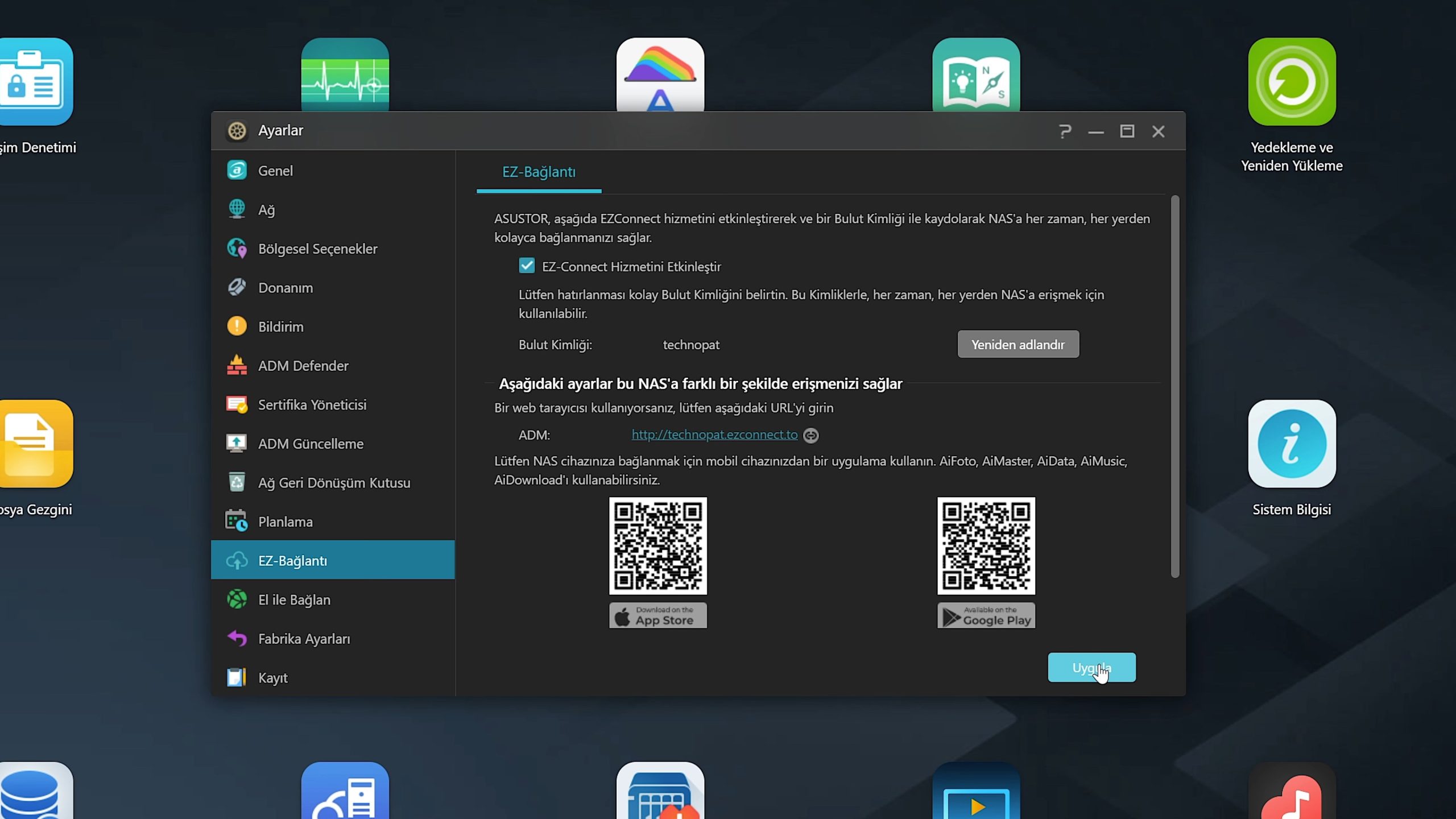Open the help question mark icon
The image size is (1456, 819).
pyautogui.click(x=1065, y=131)
